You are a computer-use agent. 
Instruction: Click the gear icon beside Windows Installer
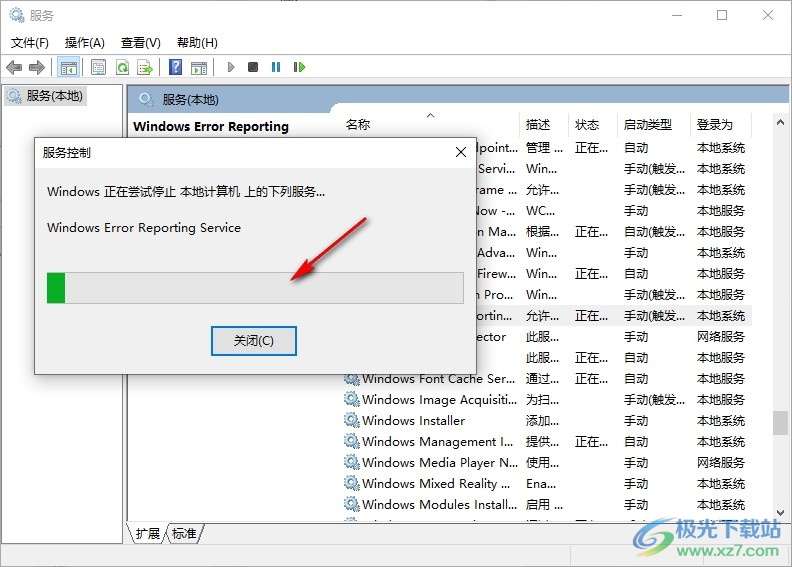pyautogui.click(x=352, y=420)
